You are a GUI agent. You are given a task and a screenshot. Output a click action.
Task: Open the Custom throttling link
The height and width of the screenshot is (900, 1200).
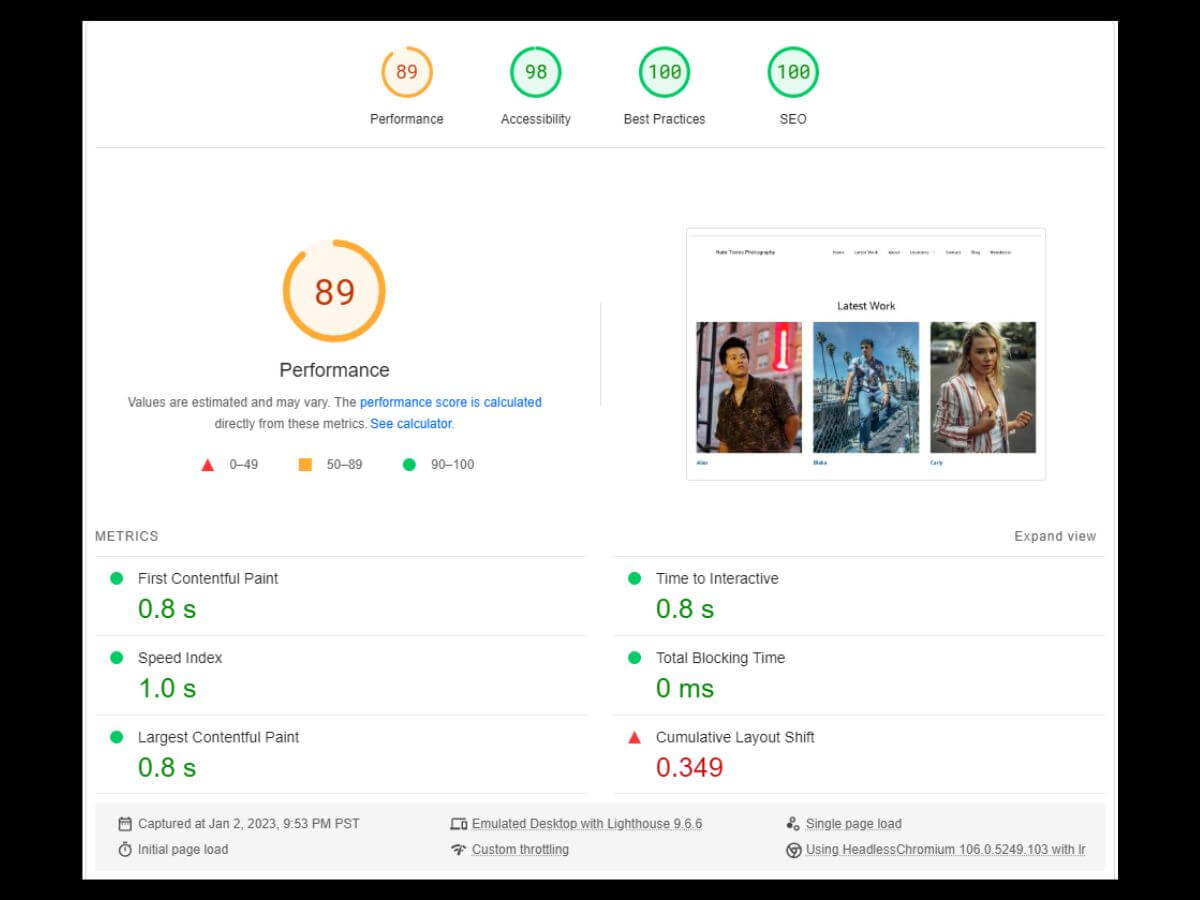520,850
